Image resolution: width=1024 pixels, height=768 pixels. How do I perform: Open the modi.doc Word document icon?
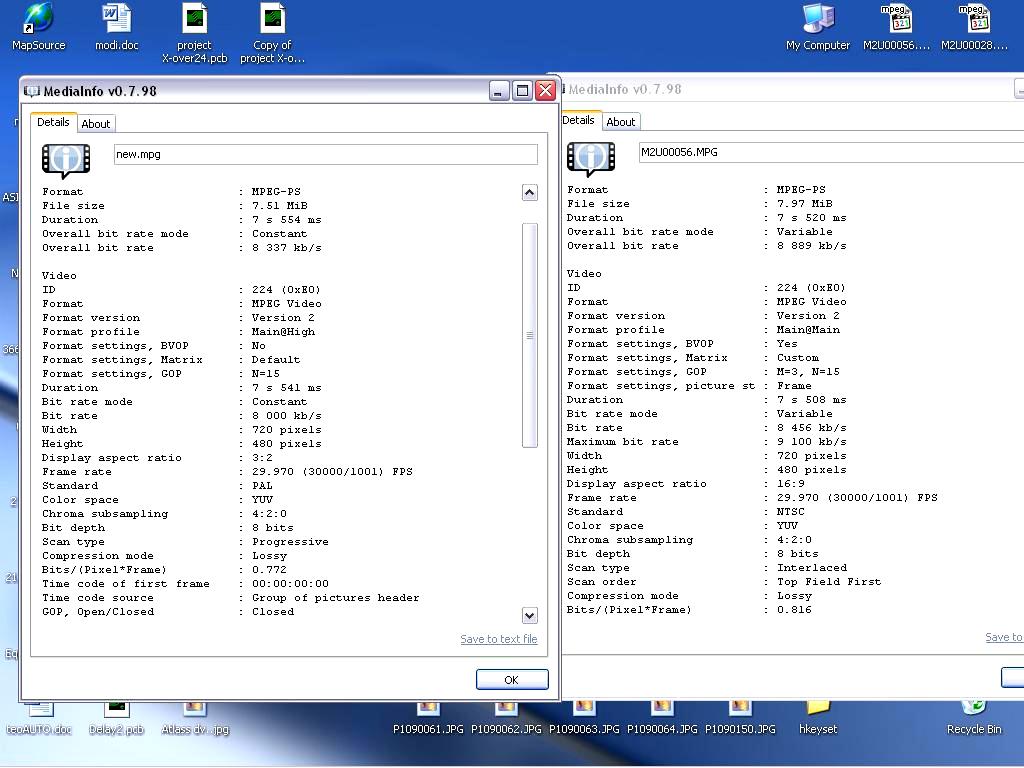point(117,20)
